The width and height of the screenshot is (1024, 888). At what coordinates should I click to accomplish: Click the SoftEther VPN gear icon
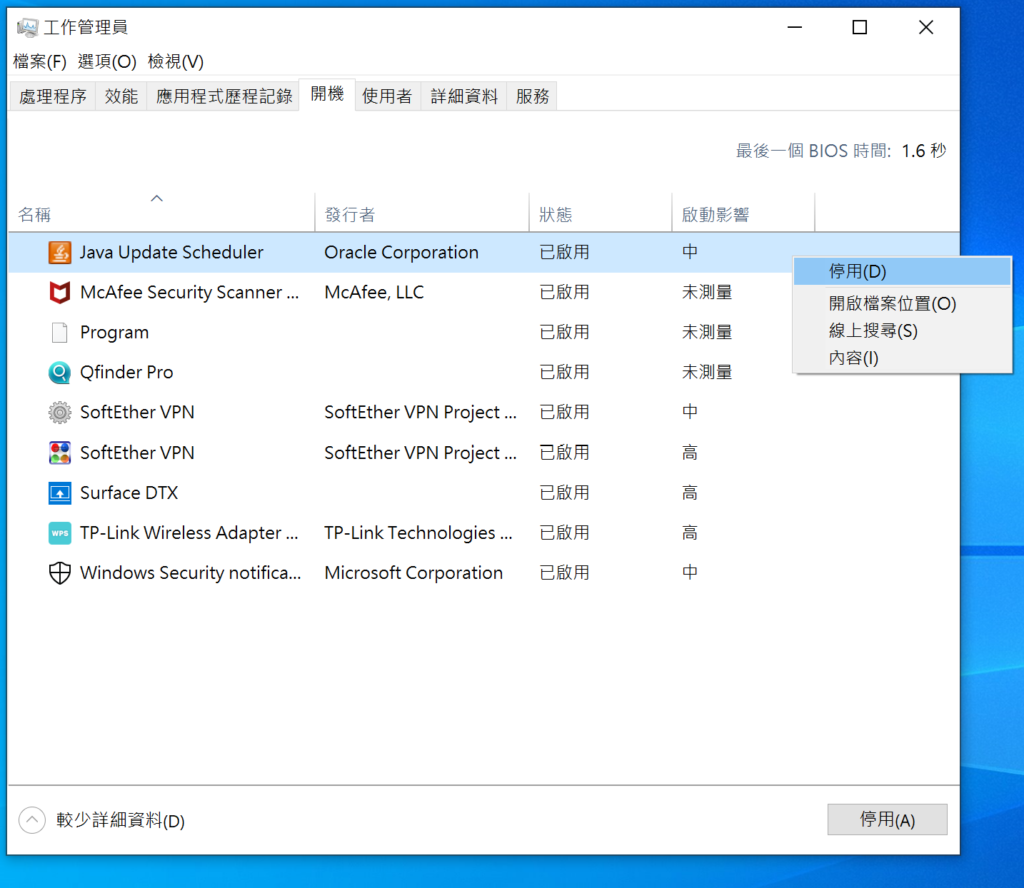(59, 413)
